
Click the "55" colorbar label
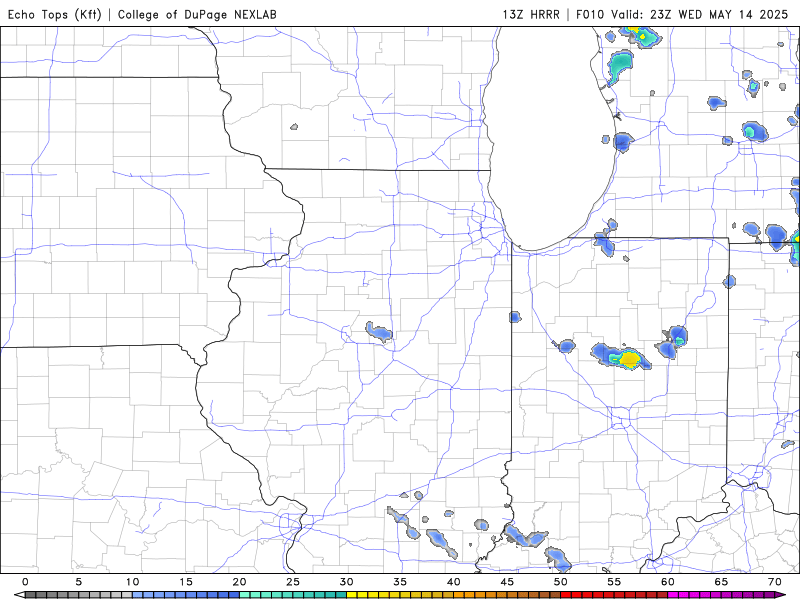[x=614, y=582]
